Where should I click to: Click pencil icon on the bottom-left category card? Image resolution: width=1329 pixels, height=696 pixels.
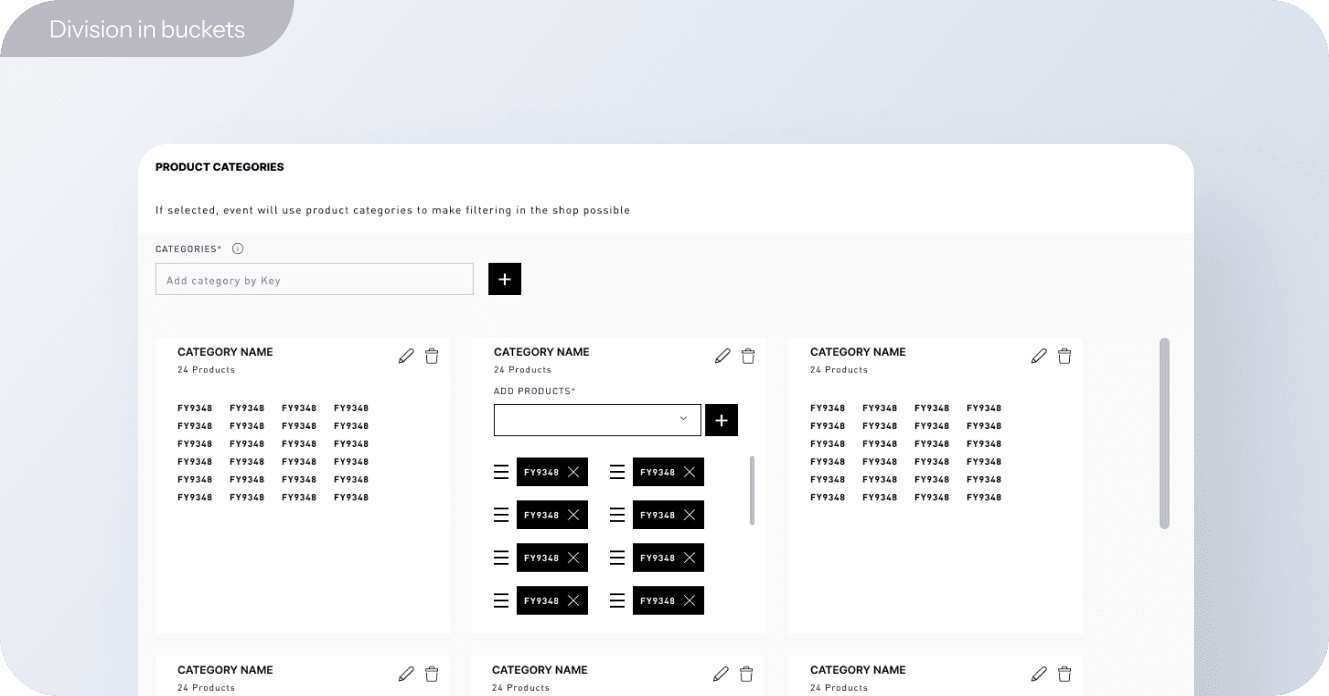click(406, 674)
